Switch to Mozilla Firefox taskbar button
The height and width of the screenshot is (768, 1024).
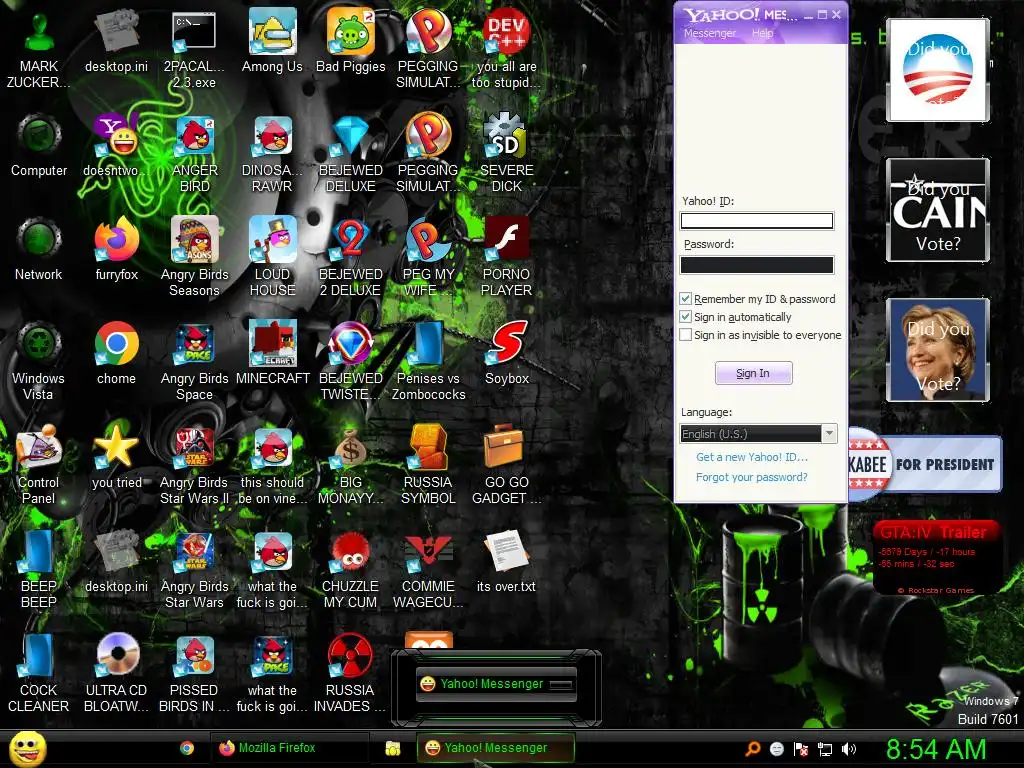click(290, 748)
